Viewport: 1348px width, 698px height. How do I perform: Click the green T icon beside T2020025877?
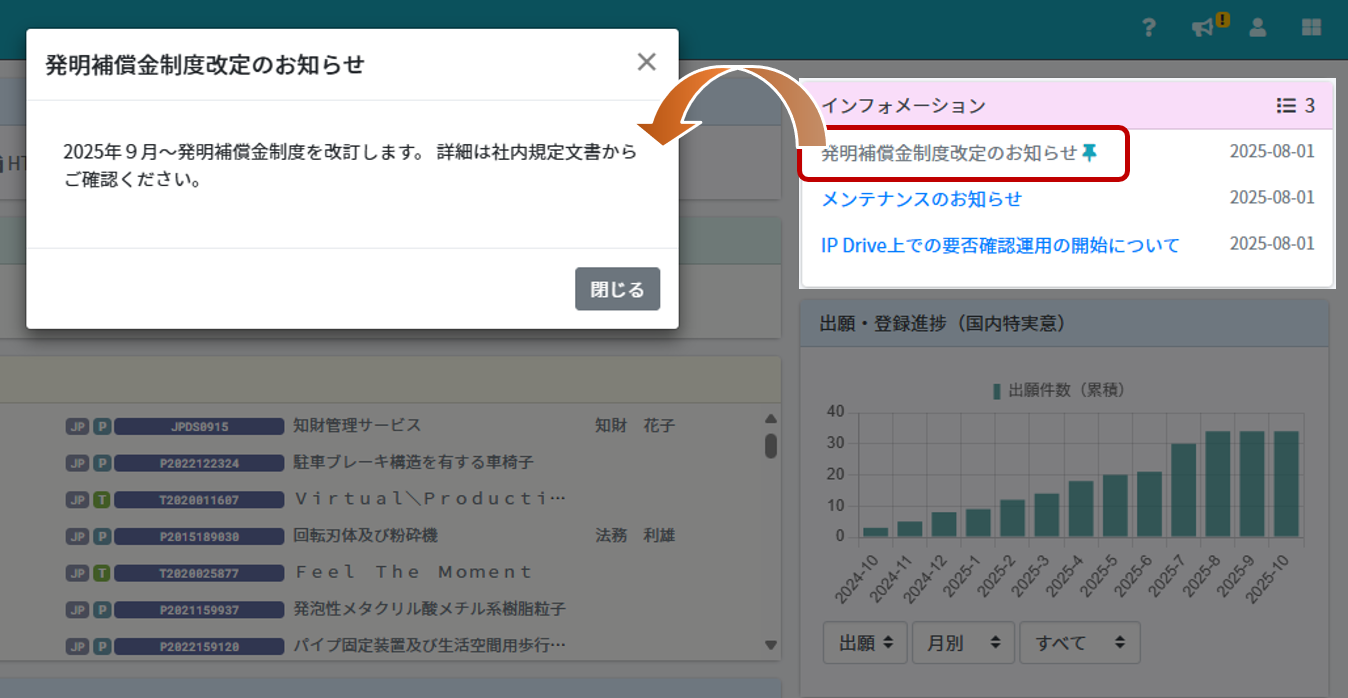pos(99,571)
